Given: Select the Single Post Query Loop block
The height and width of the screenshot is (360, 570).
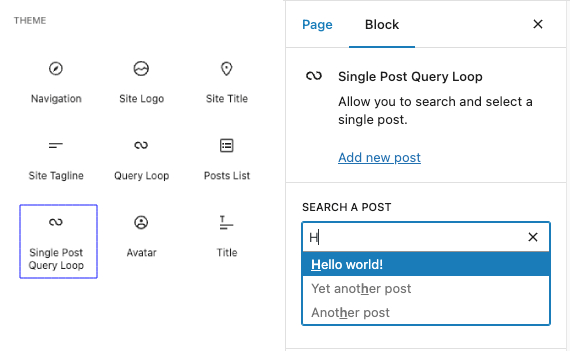Looking at the screenshot, I should coord(59,241).
